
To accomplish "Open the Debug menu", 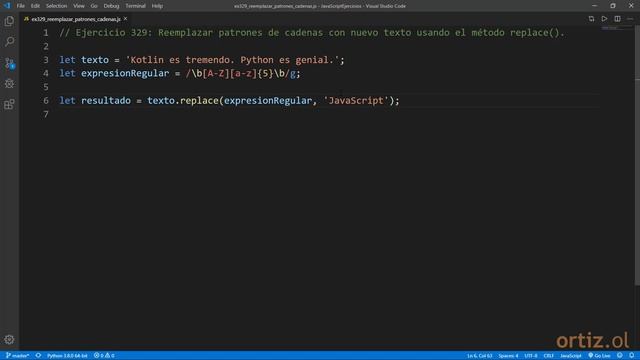I will pos(111,6).
